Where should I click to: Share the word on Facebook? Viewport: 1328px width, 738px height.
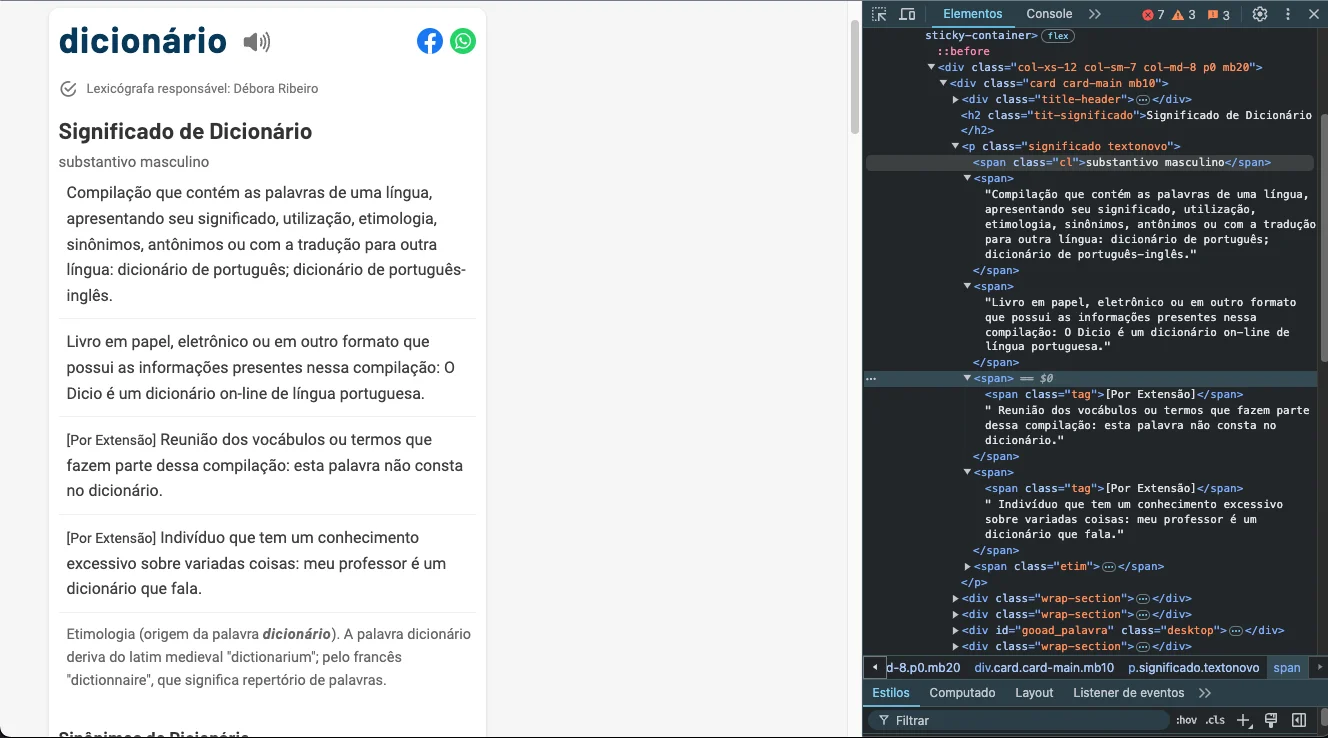(430, 41)
